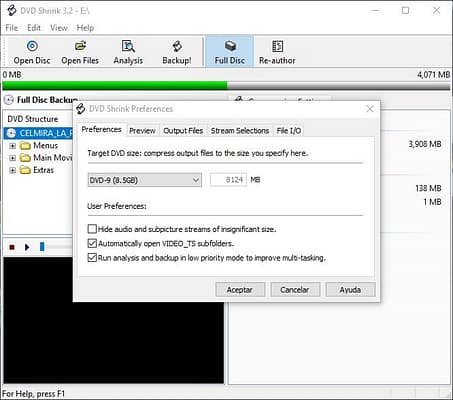This screenshot has width=453, height=400.
Task: Switch to the Stream Selections tab
Action: tap(240, 131)
